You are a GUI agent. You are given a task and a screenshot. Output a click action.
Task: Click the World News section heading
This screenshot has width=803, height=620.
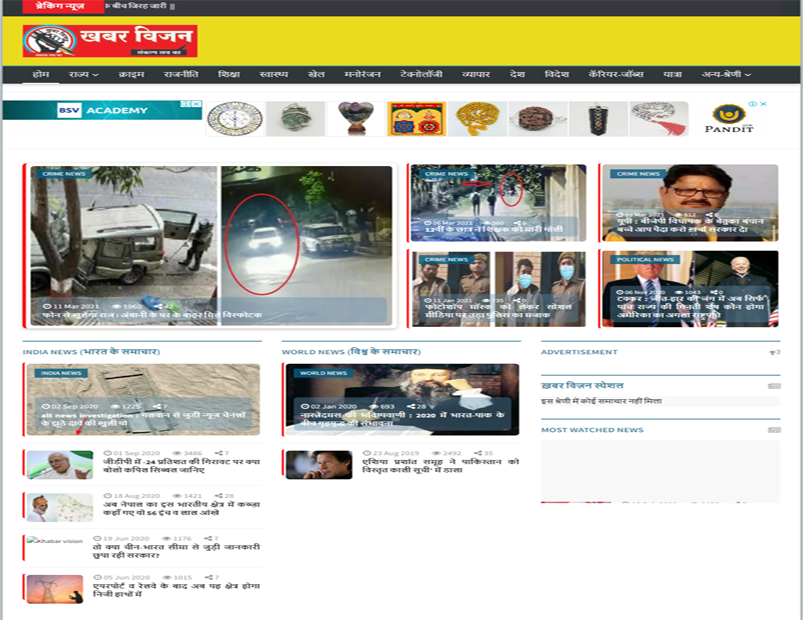(351, 352)
